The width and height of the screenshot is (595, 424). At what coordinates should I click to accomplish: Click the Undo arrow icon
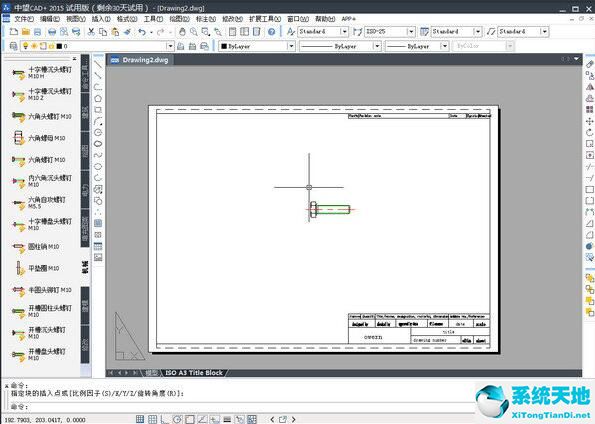click(142, 32)
